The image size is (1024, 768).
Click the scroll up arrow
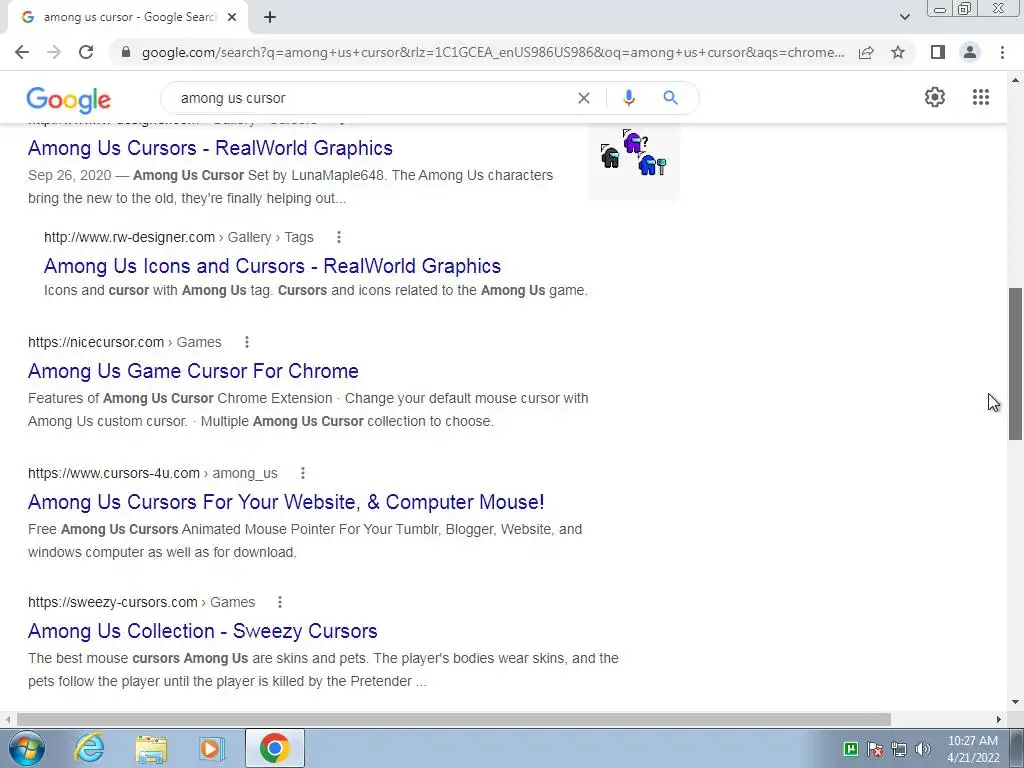tap(1016, 80)
